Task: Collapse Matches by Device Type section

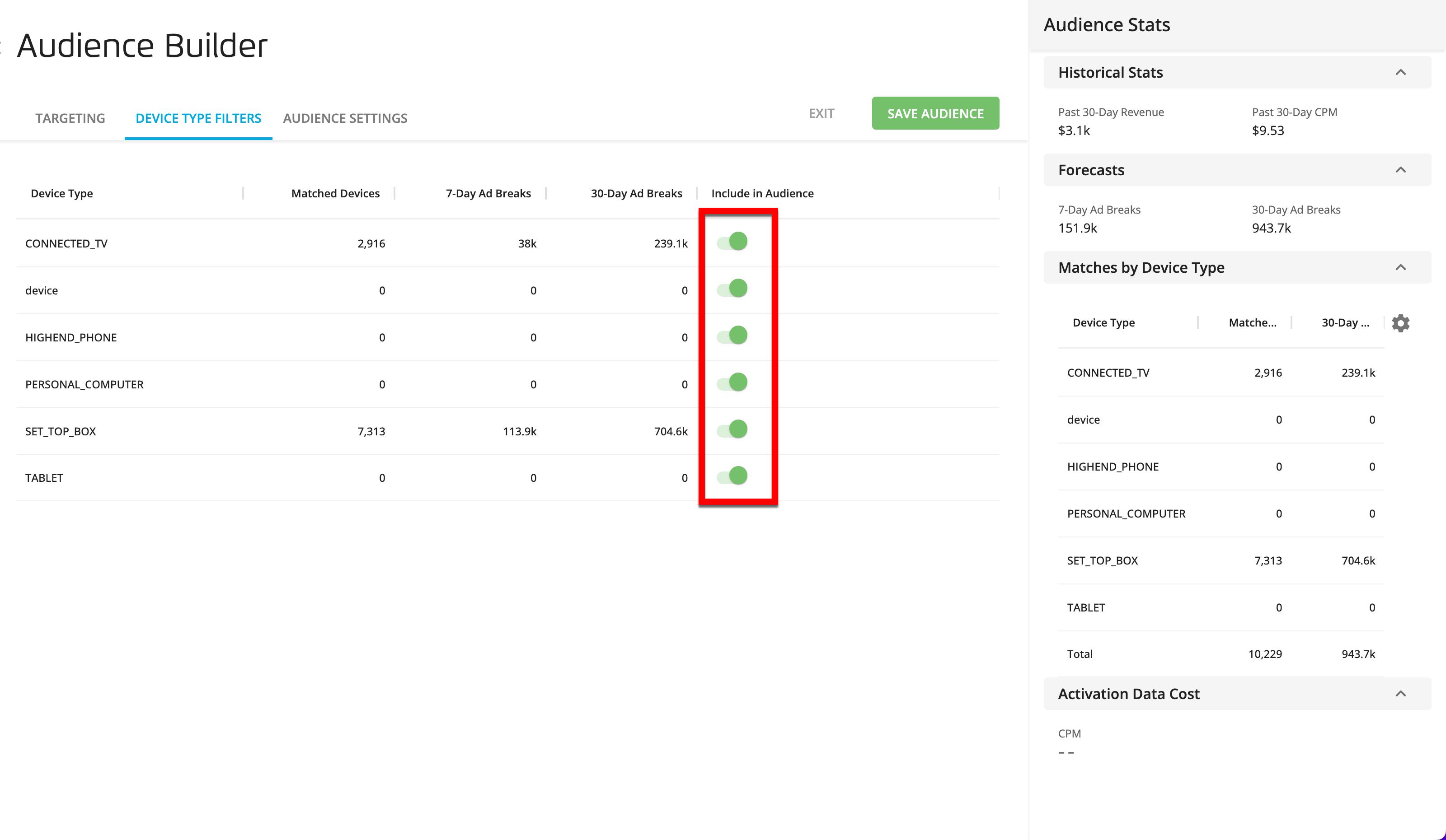Action: pyautogui.click(x=1400, y=267)
